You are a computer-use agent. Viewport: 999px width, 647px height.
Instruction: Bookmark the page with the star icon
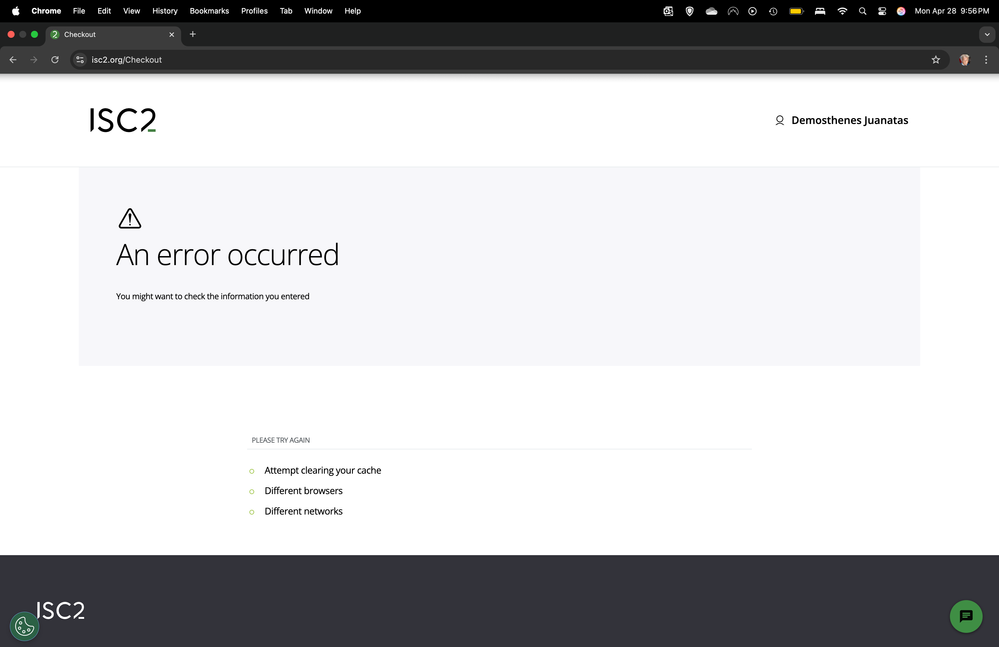(935, 60)
